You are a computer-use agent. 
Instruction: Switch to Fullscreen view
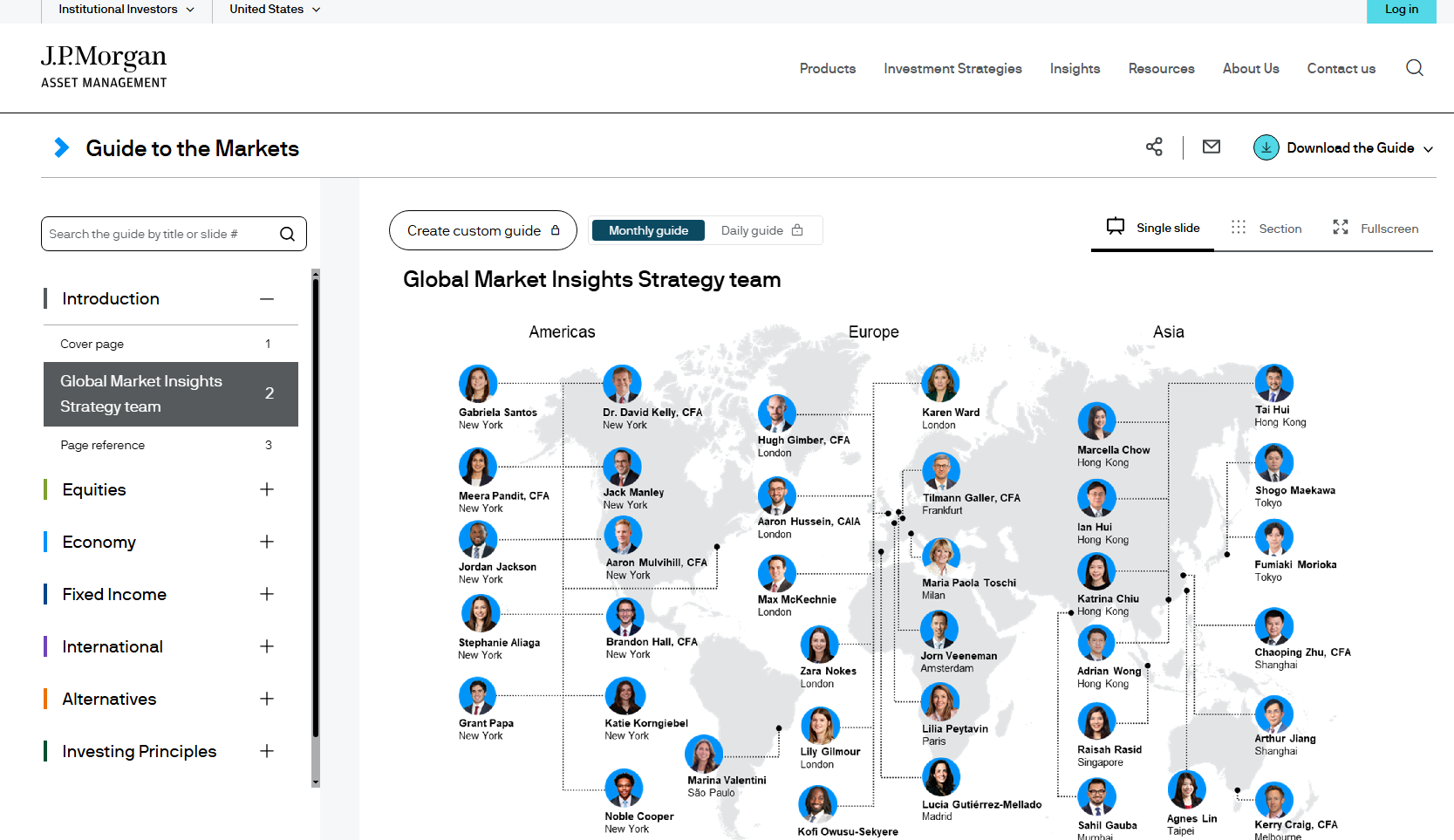1375,228
